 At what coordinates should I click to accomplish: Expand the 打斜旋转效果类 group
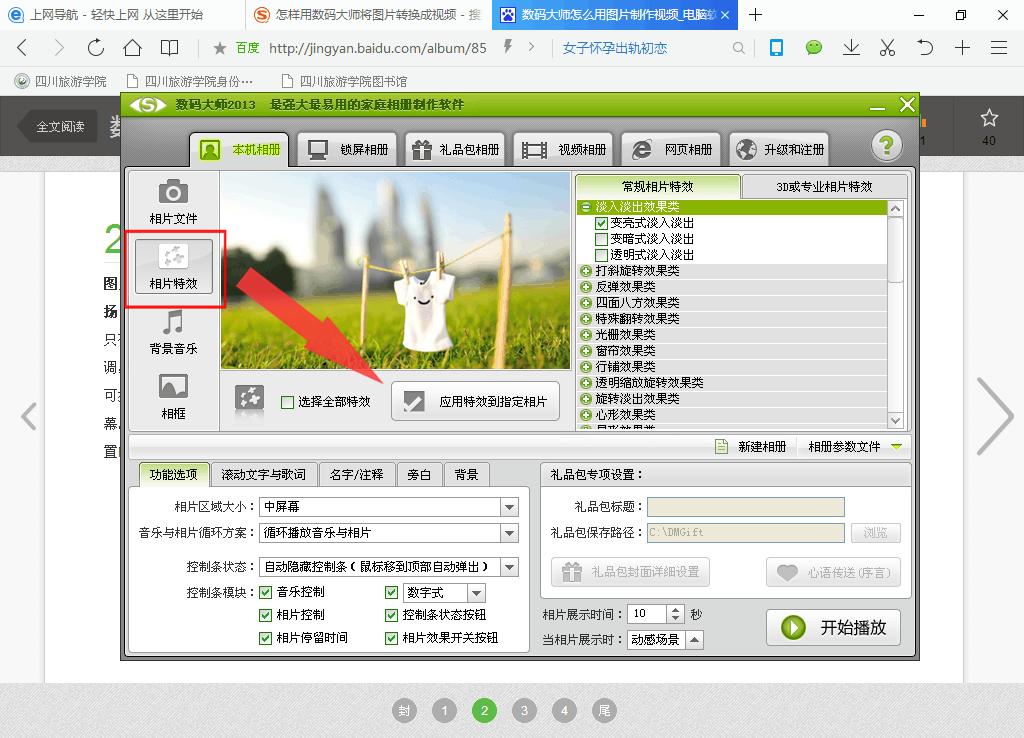click(586, 271)
